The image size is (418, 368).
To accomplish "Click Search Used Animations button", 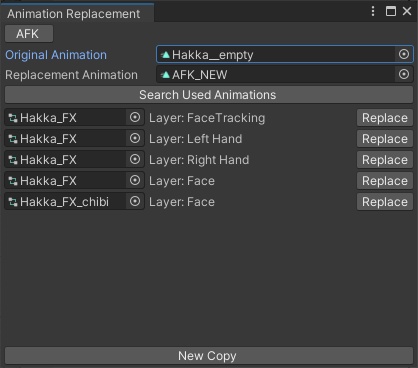I will pyautogui.click(x=209, y=95).
